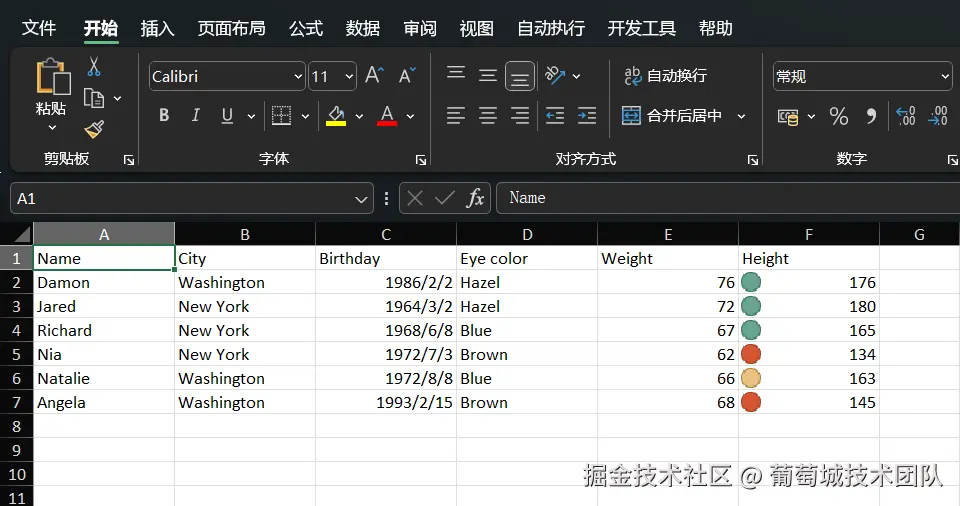Open the 对齐方式 group dialog launcher

tap(752, 160)
